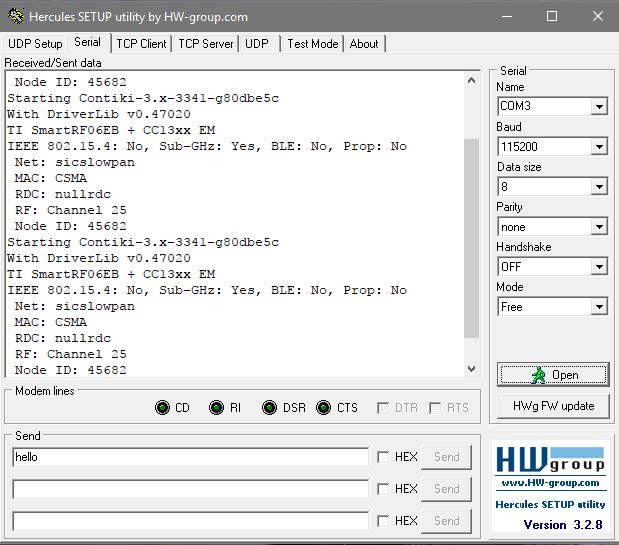Click the CD modem line indicator LED
Screen dimensions: 619x545
[162, 407]
